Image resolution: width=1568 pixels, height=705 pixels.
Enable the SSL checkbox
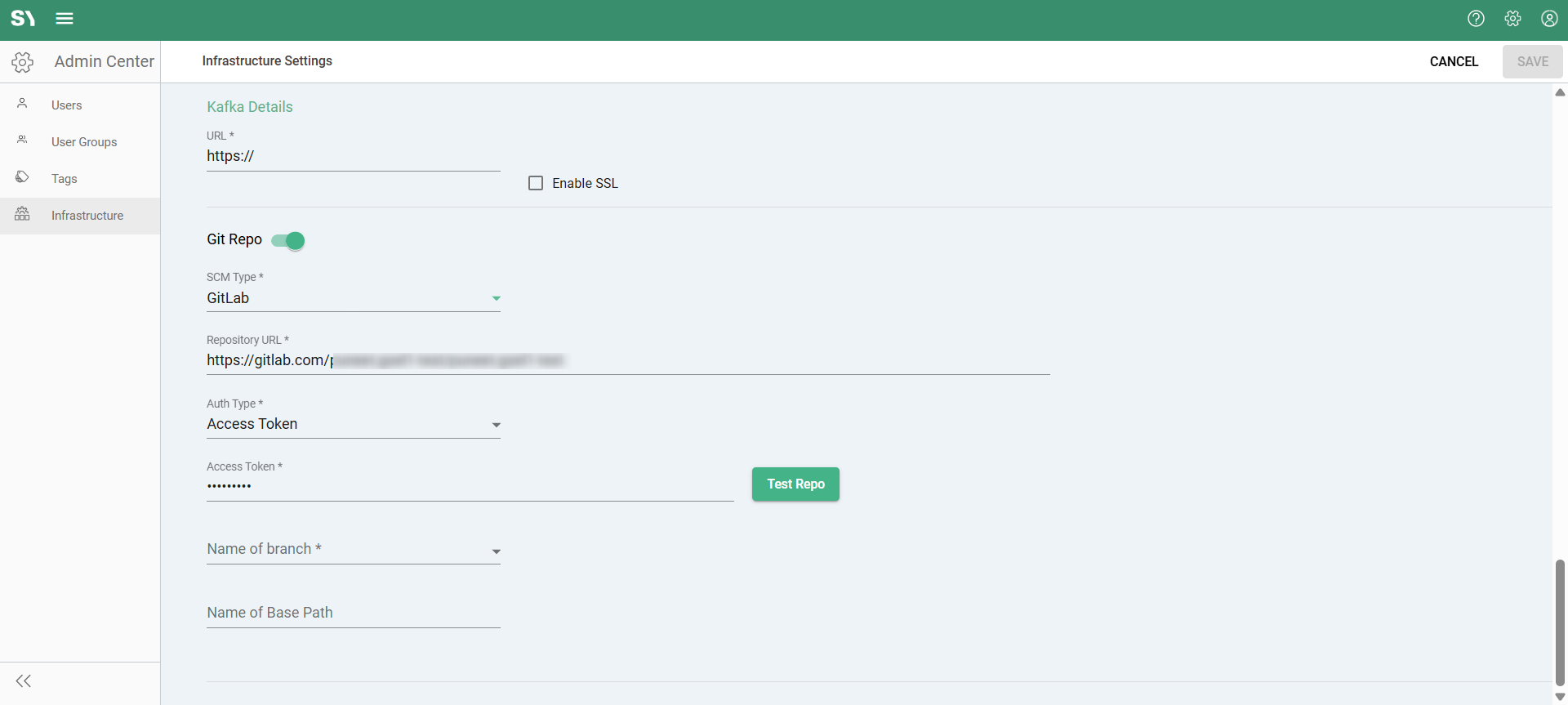coord(536,183)
